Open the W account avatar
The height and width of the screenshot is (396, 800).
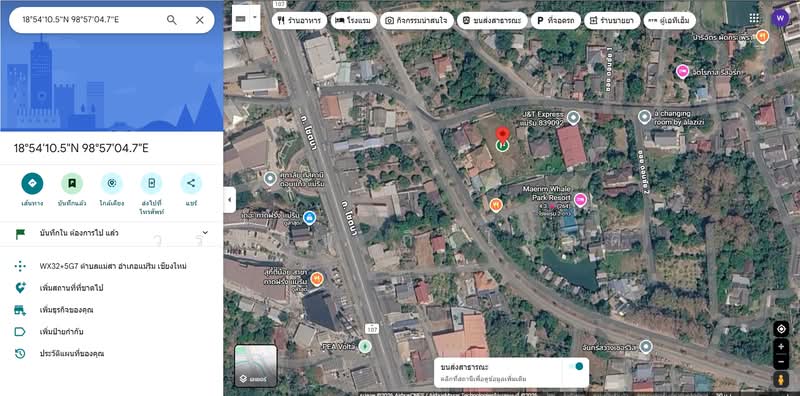(x=780, y=18)
